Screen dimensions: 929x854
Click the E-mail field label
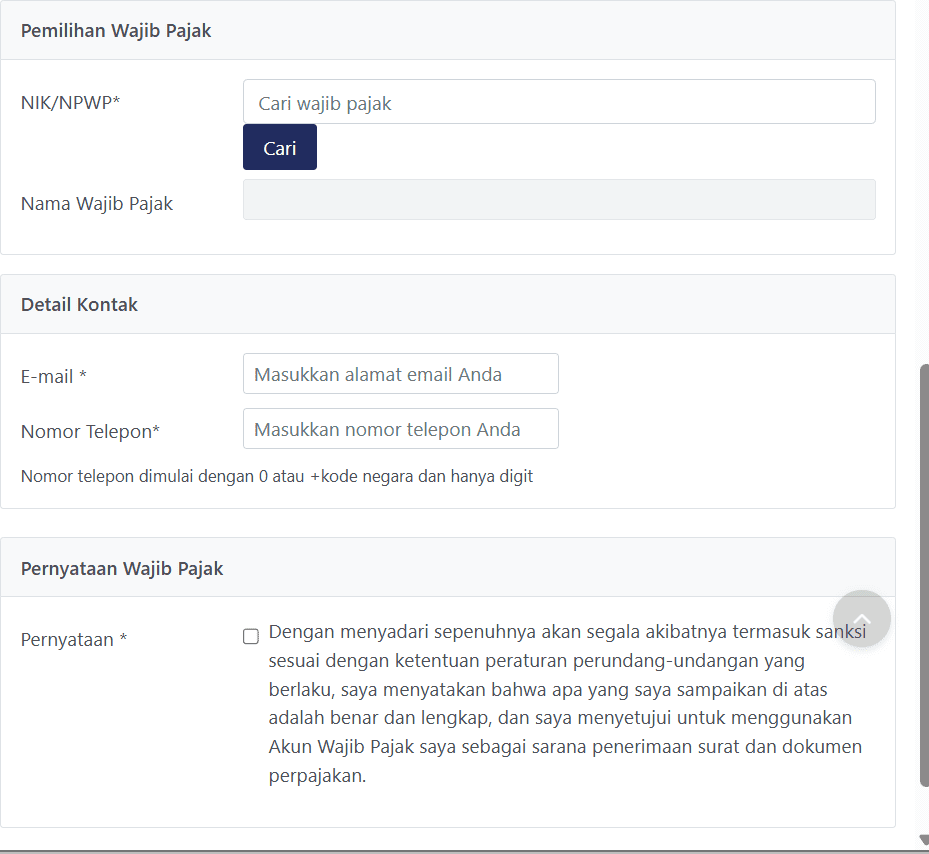click(54, 377)
